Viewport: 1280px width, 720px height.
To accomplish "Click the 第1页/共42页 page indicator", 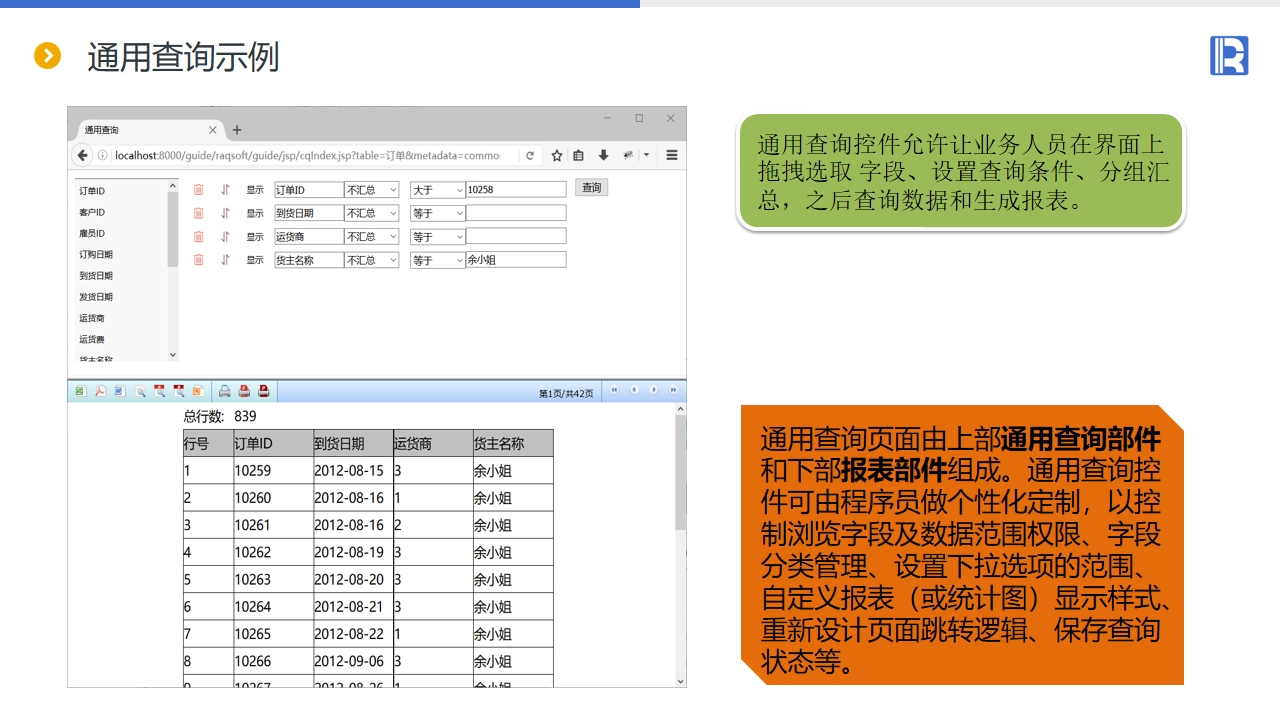I will 566,393.
